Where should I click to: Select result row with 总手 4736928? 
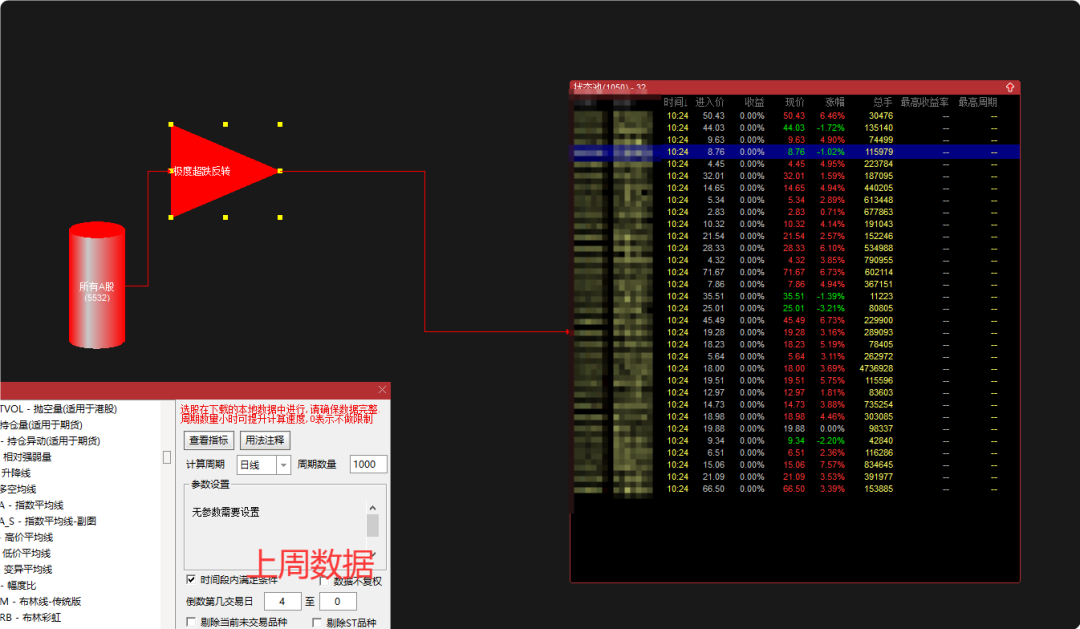tap(796, 369)
